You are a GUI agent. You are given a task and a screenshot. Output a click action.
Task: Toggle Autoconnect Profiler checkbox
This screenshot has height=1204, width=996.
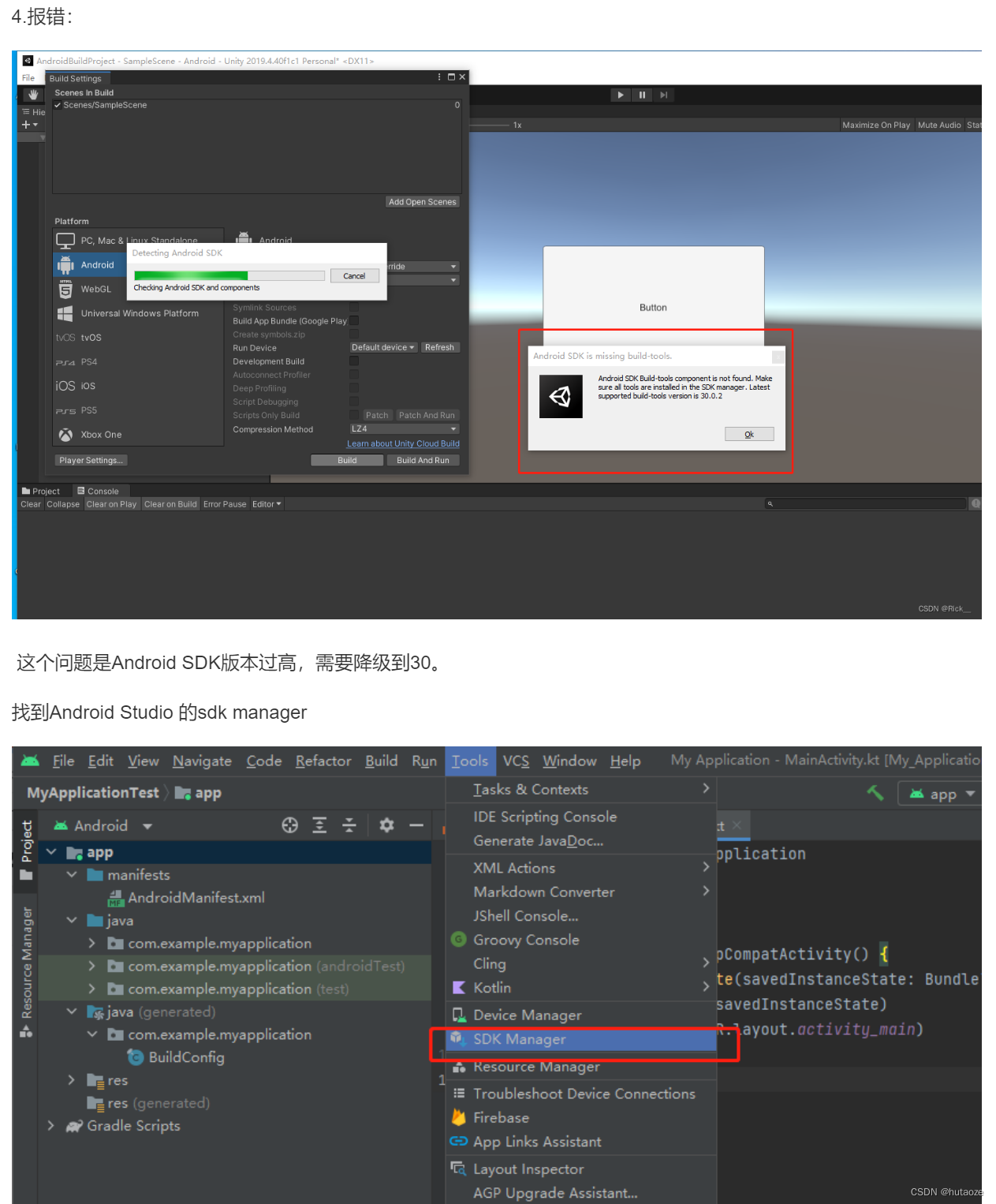[x=354, y=374]
